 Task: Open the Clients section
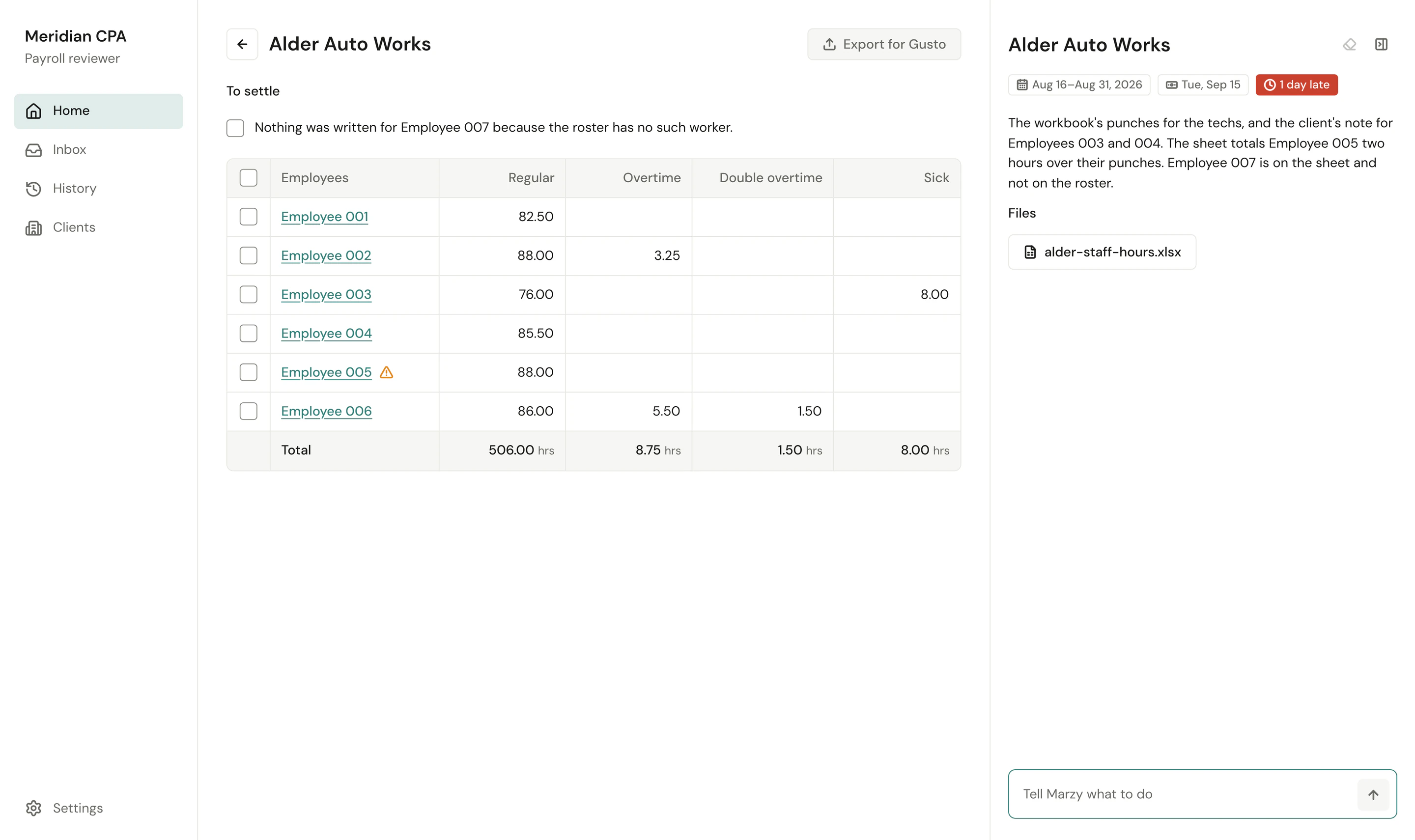pyautogui.click(x=98, y=227)
